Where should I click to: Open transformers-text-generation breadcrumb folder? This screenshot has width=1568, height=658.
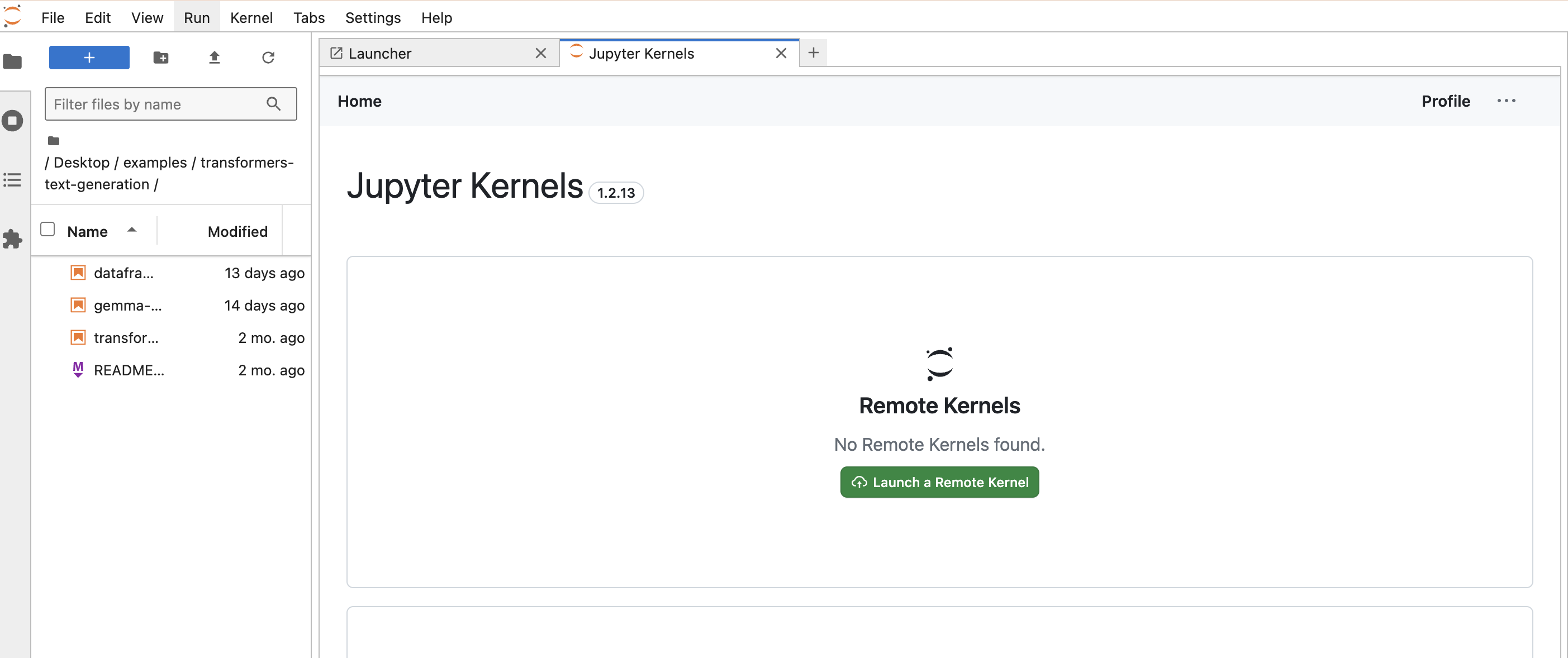[x=169, y=174]
